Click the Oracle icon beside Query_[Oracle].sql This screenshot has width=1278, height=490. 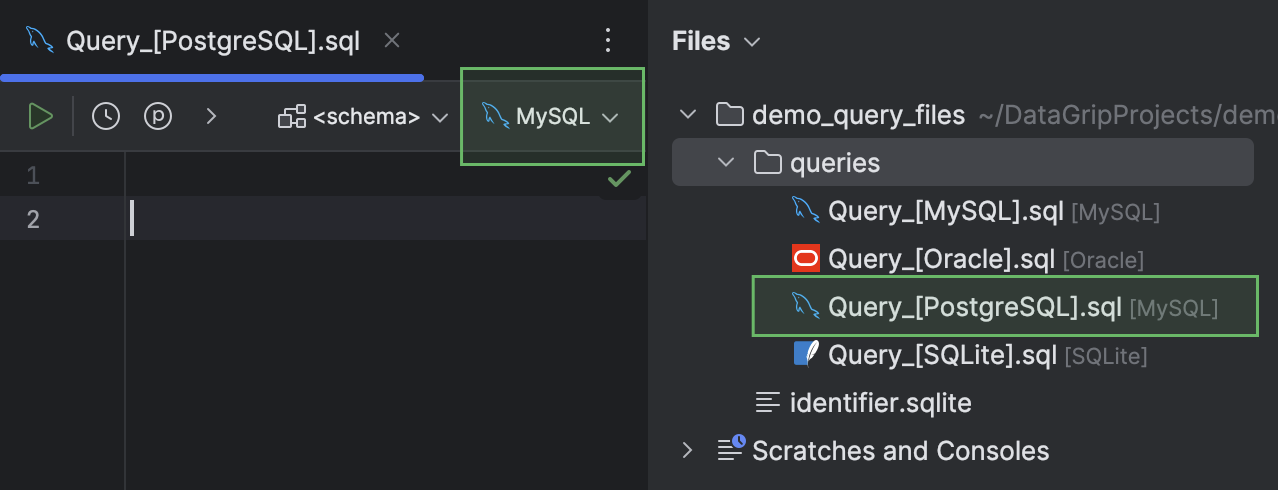coord(806,259)
